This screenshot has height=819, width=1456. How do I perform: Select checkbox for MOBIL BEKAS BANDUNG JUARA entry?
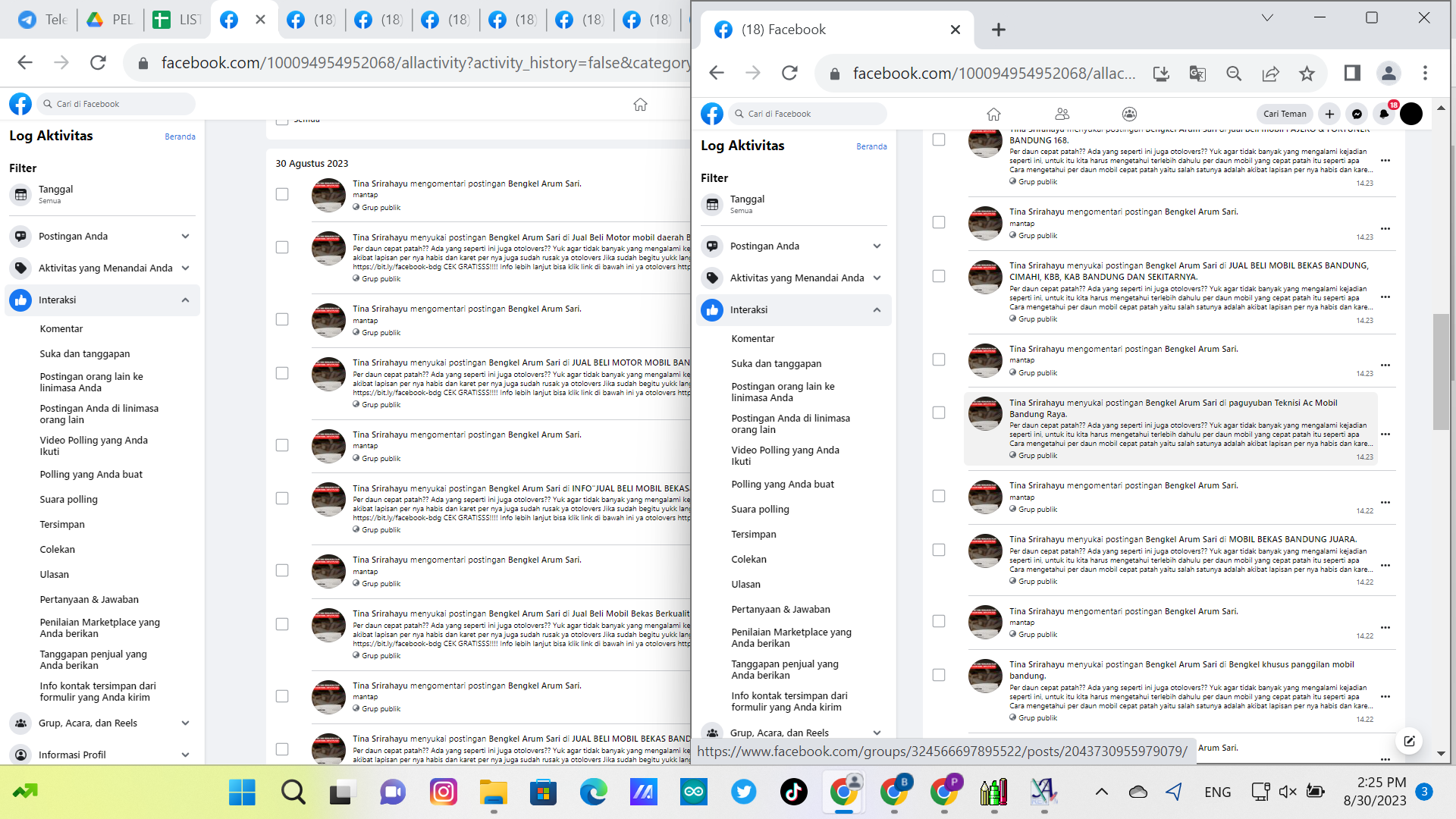[939, 550]
